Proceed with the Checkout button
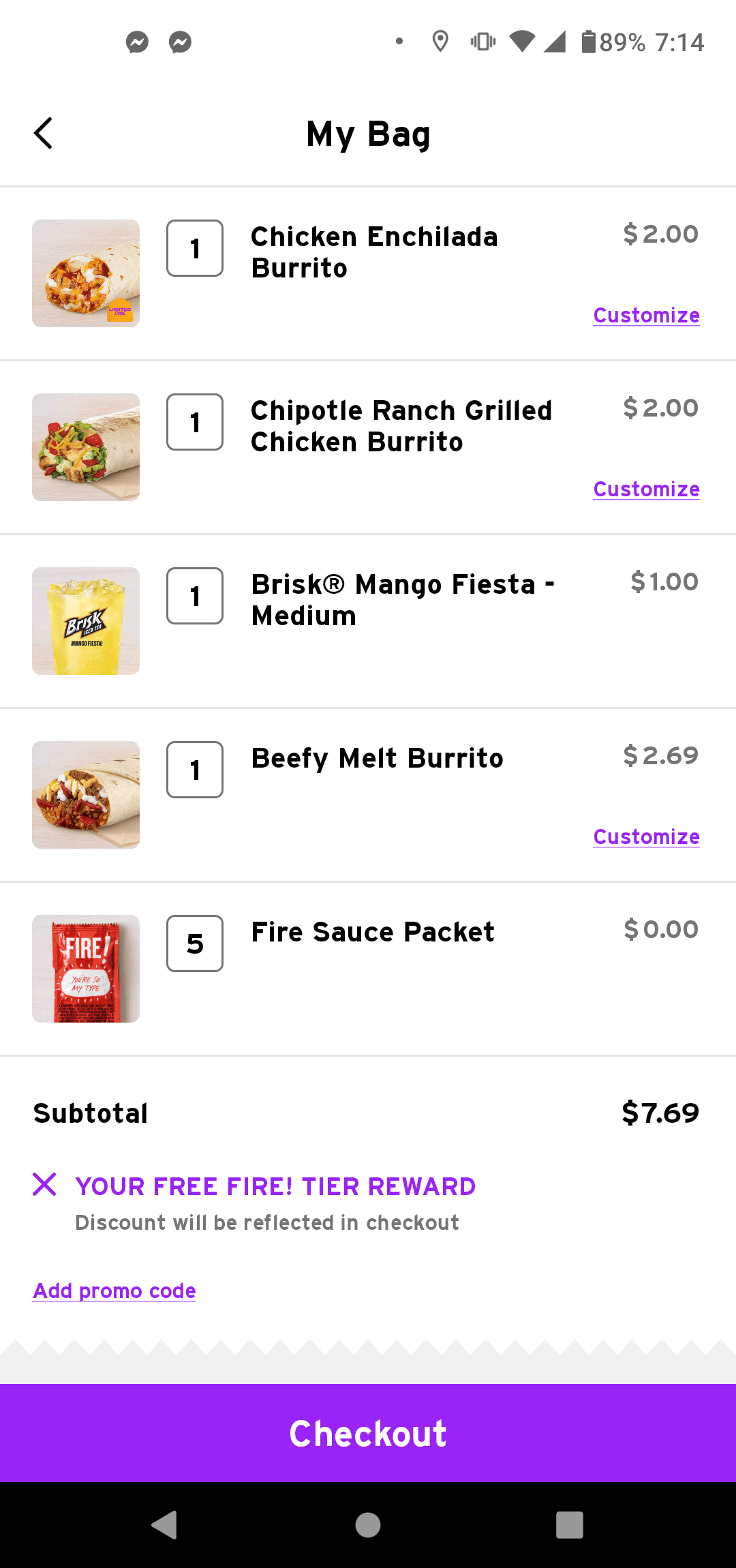 click(368, 1433)
